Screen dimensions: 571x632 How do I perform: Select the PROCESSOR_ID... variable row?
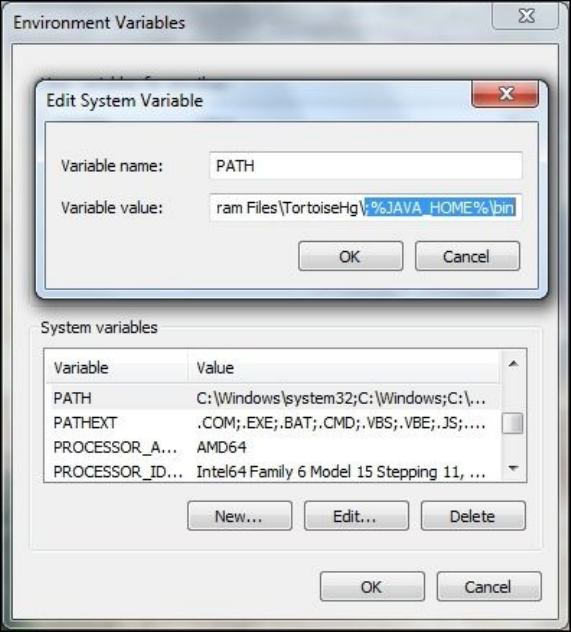[273, 472]
